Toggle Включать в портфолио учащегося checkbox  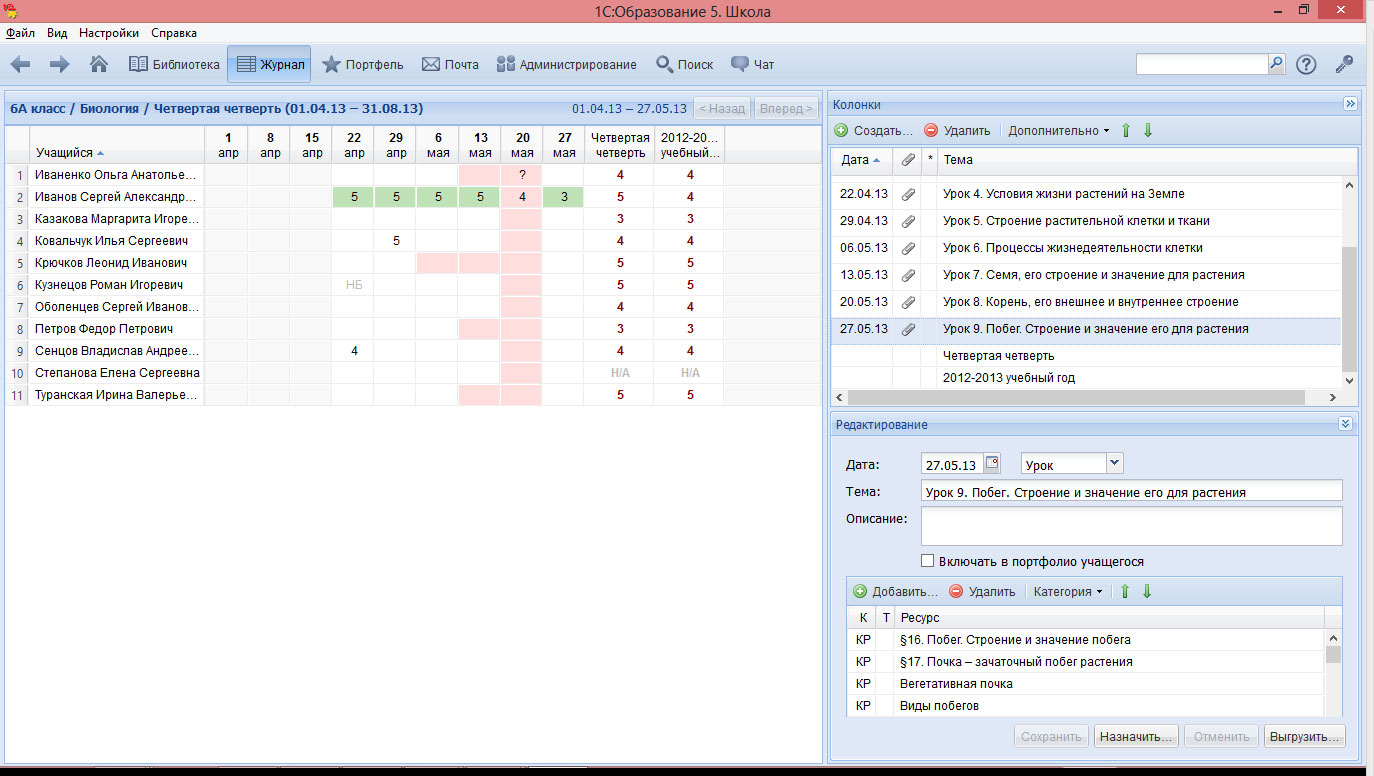pyautogui.click(x=927, y=561)
